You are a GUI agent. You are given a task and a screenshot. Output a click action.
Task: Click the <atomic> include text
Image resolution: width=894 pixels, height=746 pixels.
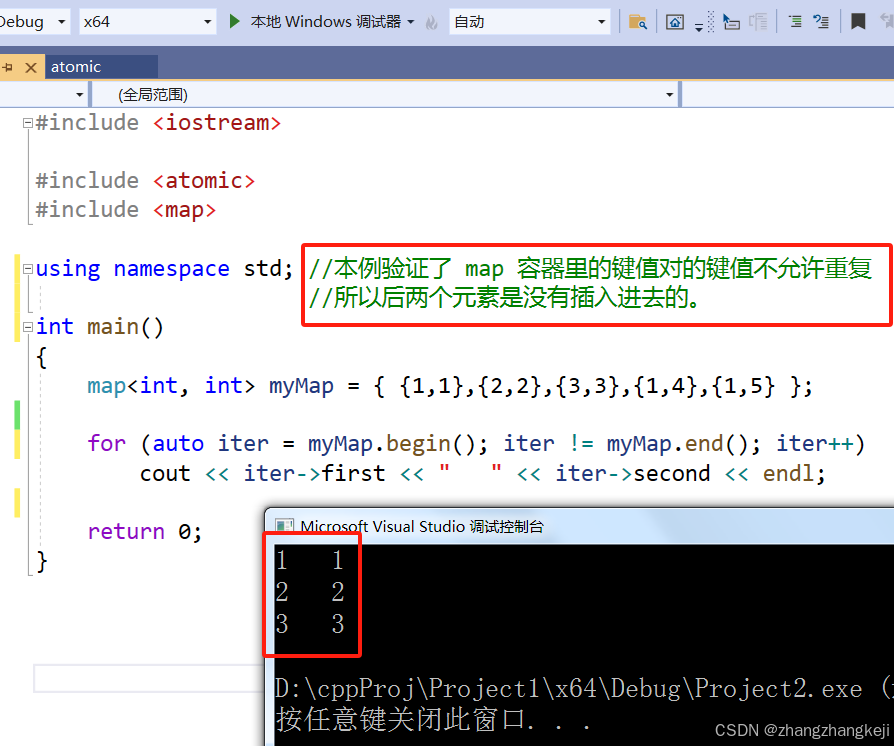(x=204, y=181)
